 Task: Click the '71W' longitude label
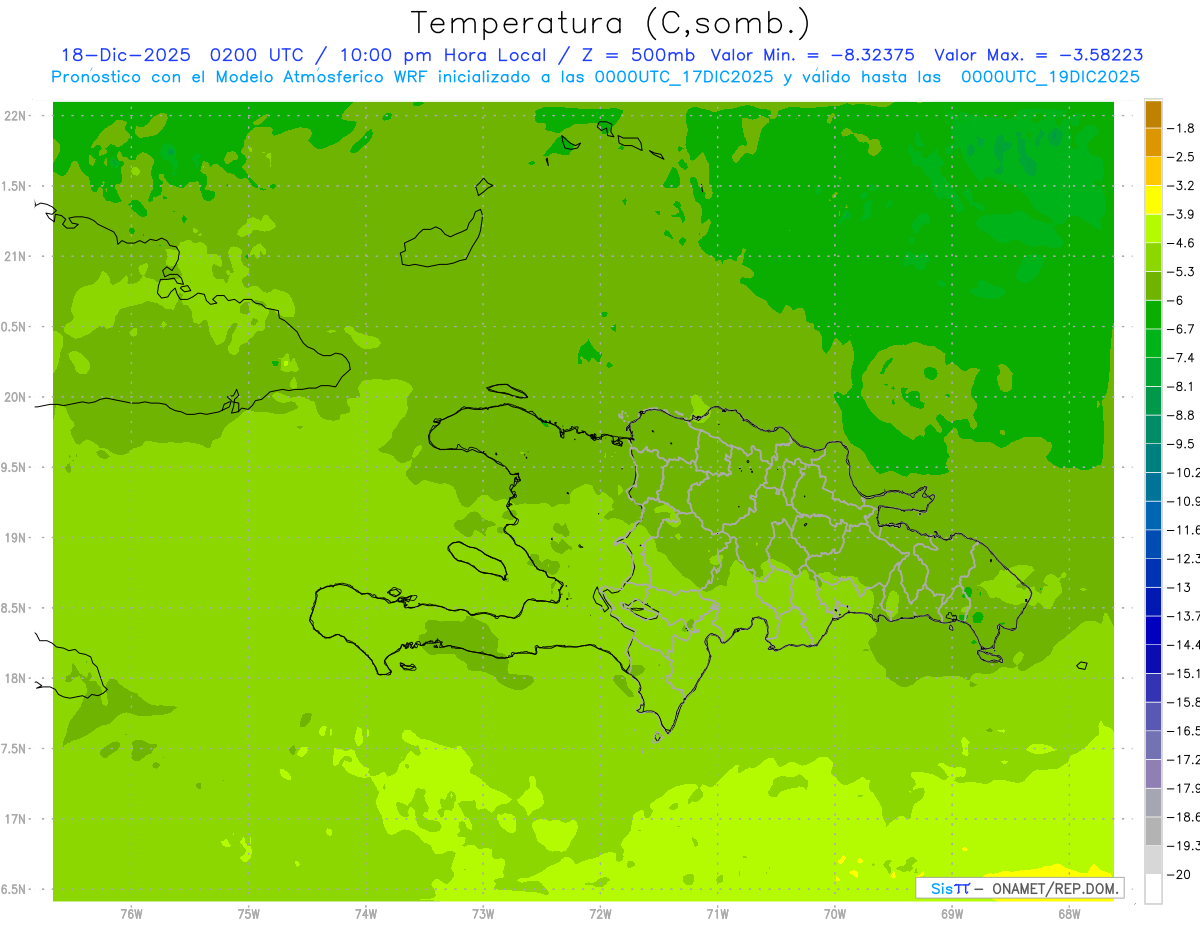717,913
